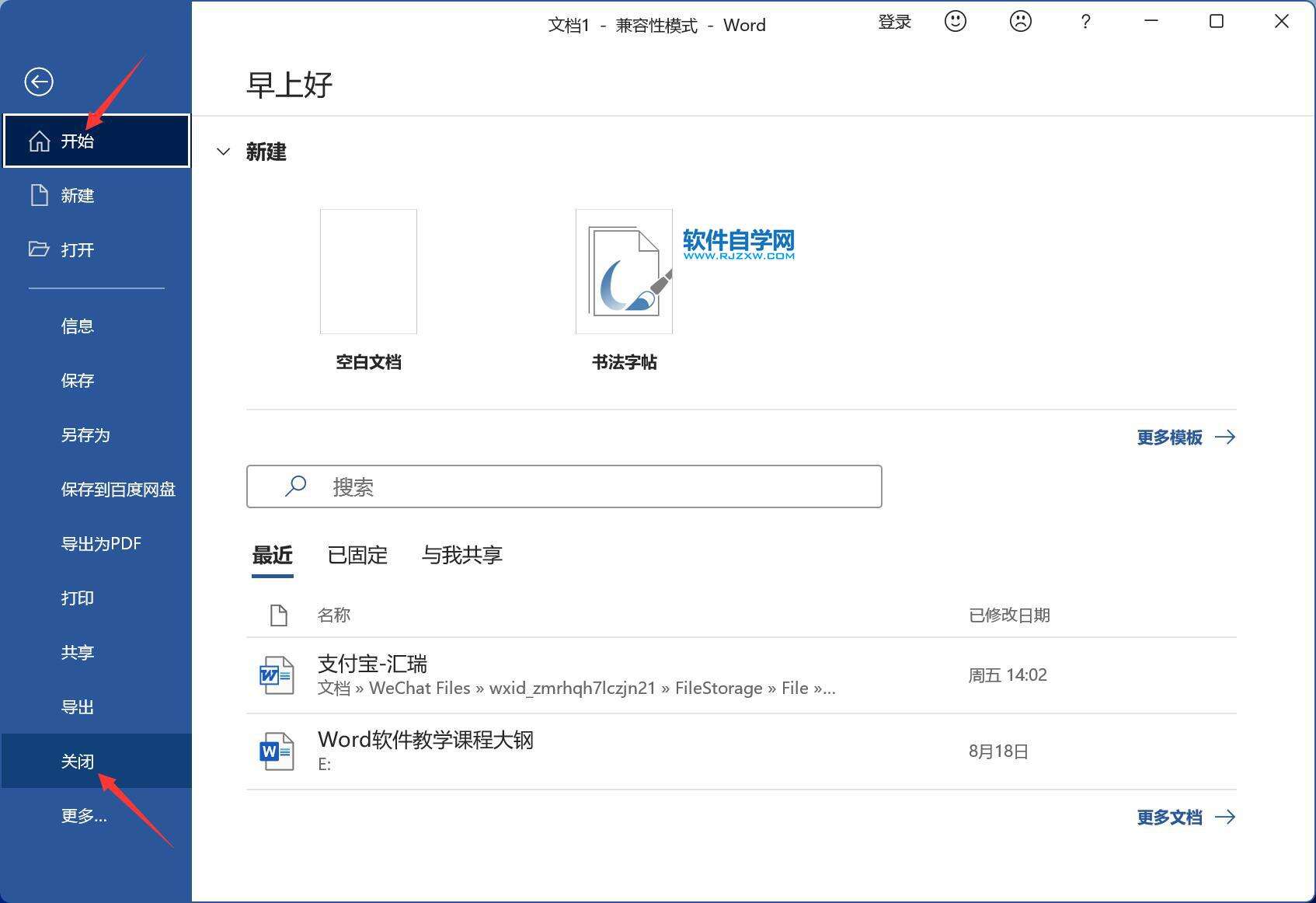Follow the 更多模板 link
The height and width of the screenshot is (903, 1316).
(1186, 438)
